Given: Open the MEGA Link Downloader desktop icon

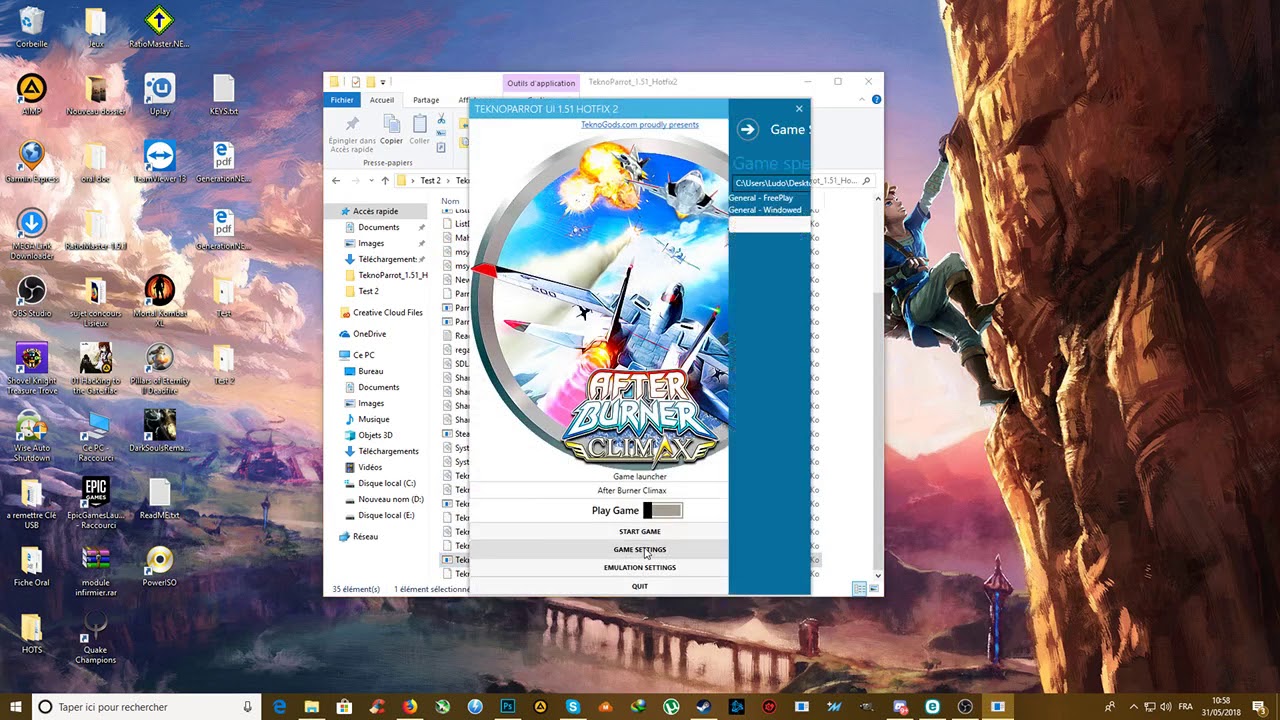Looking at the screenshot, I should pos(32,234).
